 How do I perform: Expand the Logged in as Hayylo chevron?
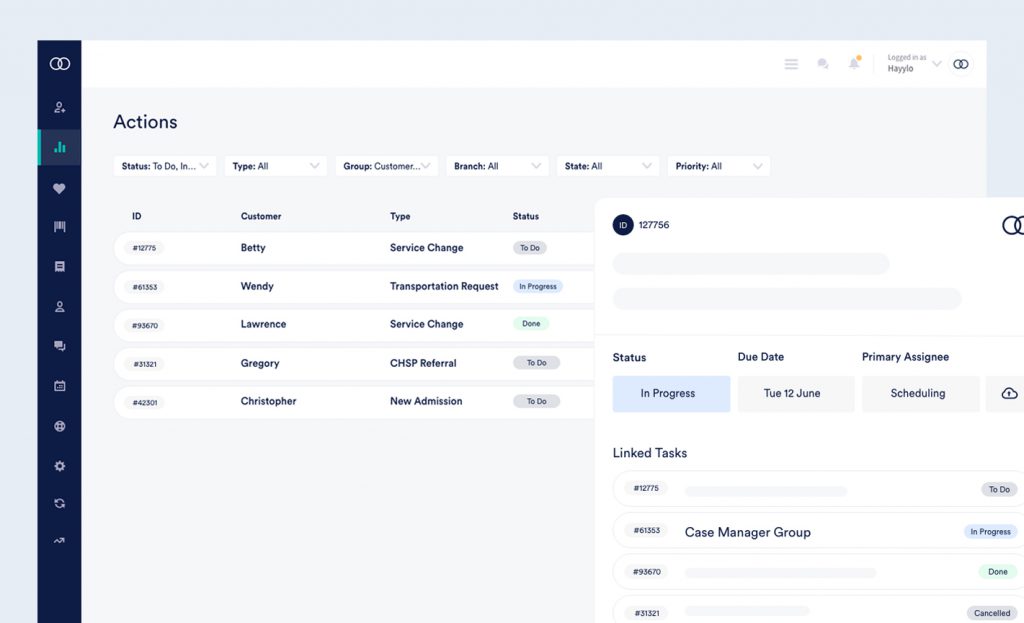[936, 63]
